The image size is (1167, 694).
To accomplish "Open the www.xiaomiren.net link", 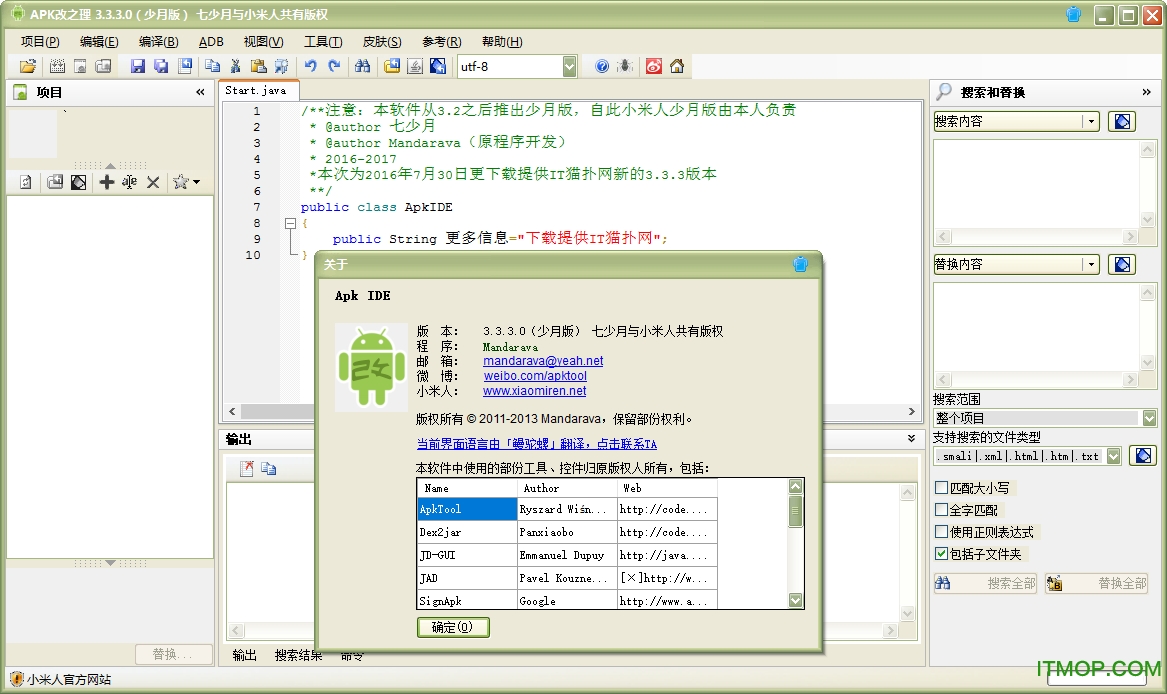I will (x=534, y=391).
